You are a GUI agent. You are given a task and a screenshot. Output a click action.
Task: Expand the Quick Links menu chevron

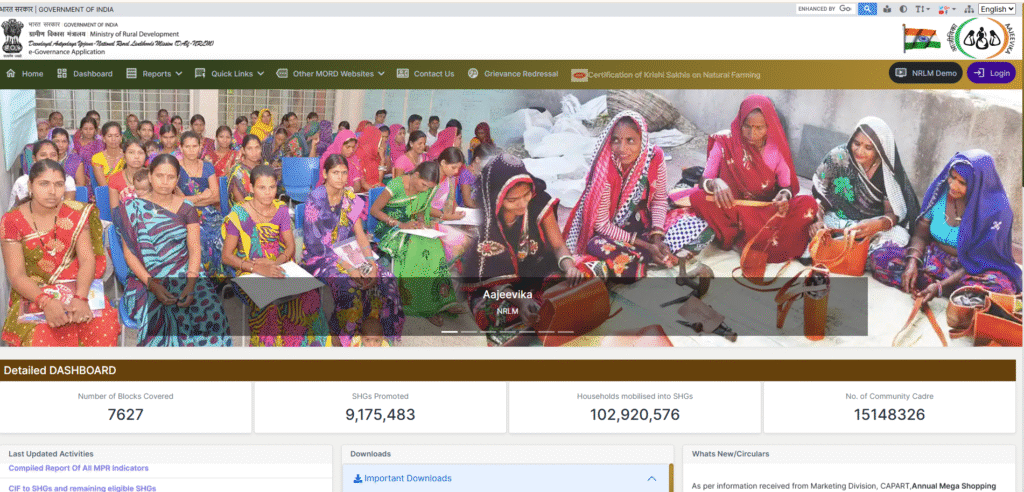coord(261,74)
